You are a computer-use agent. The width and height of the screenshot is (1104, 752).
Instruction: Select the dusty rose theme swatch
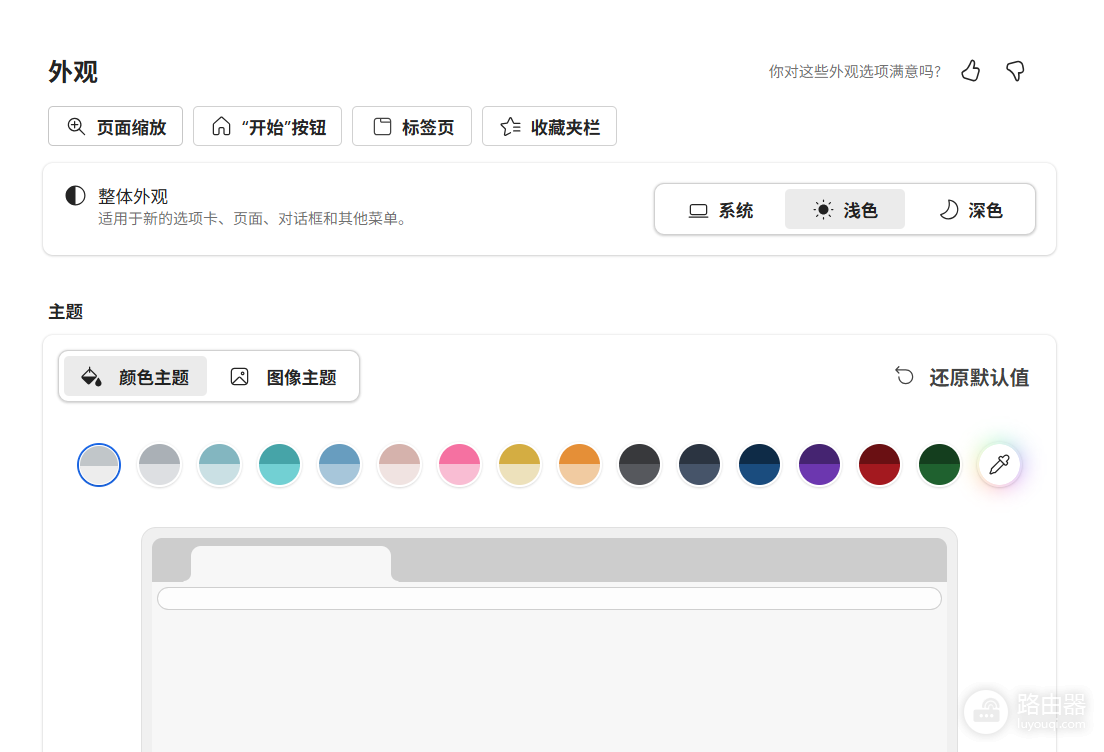(399, 465)
